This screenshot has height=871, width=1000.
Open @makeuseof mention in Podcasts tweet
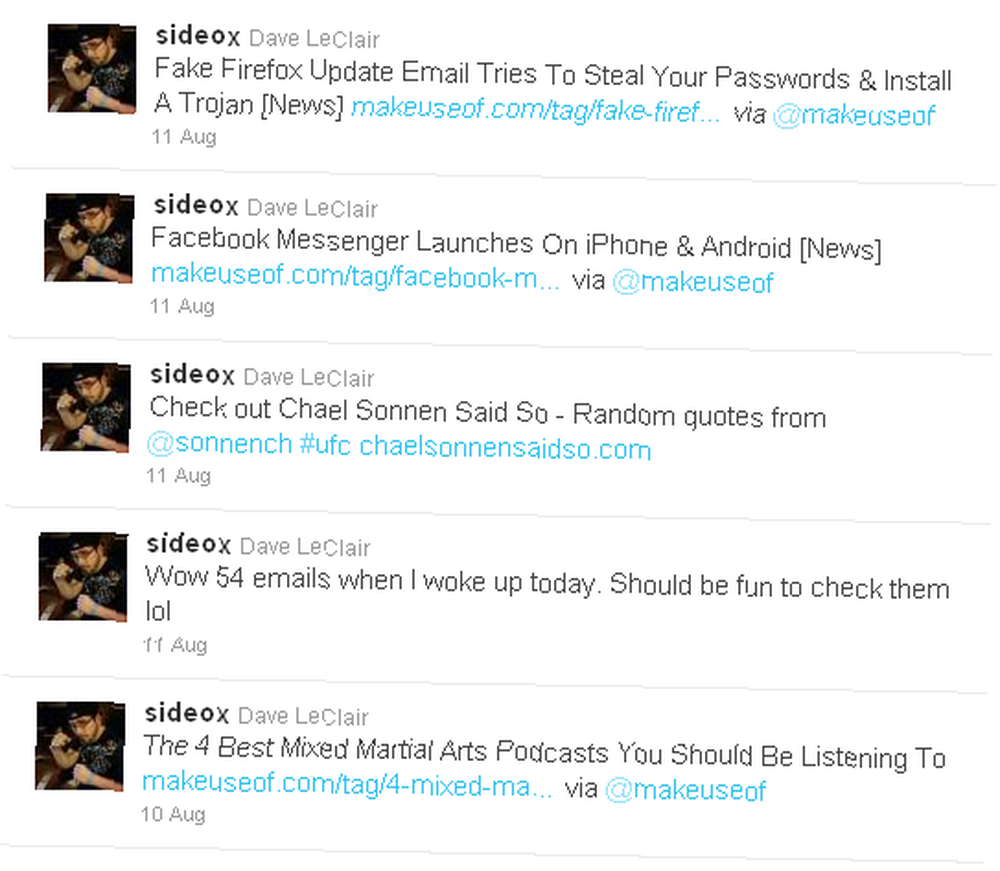(x=685, y=790)
